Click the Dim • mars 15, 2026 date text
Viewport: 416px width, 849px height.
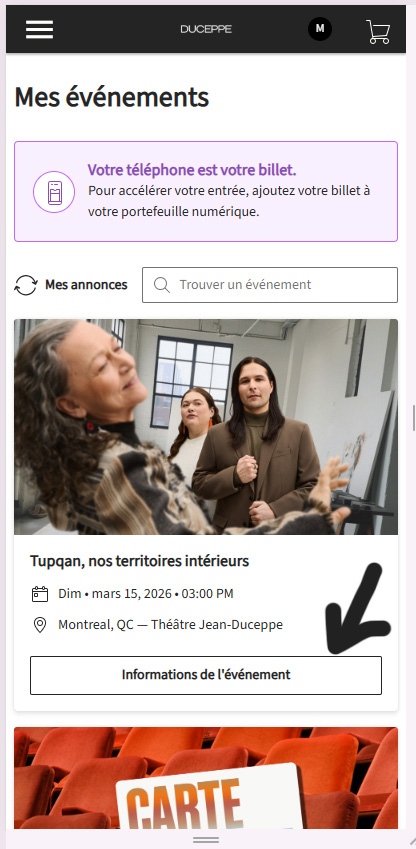116,593
